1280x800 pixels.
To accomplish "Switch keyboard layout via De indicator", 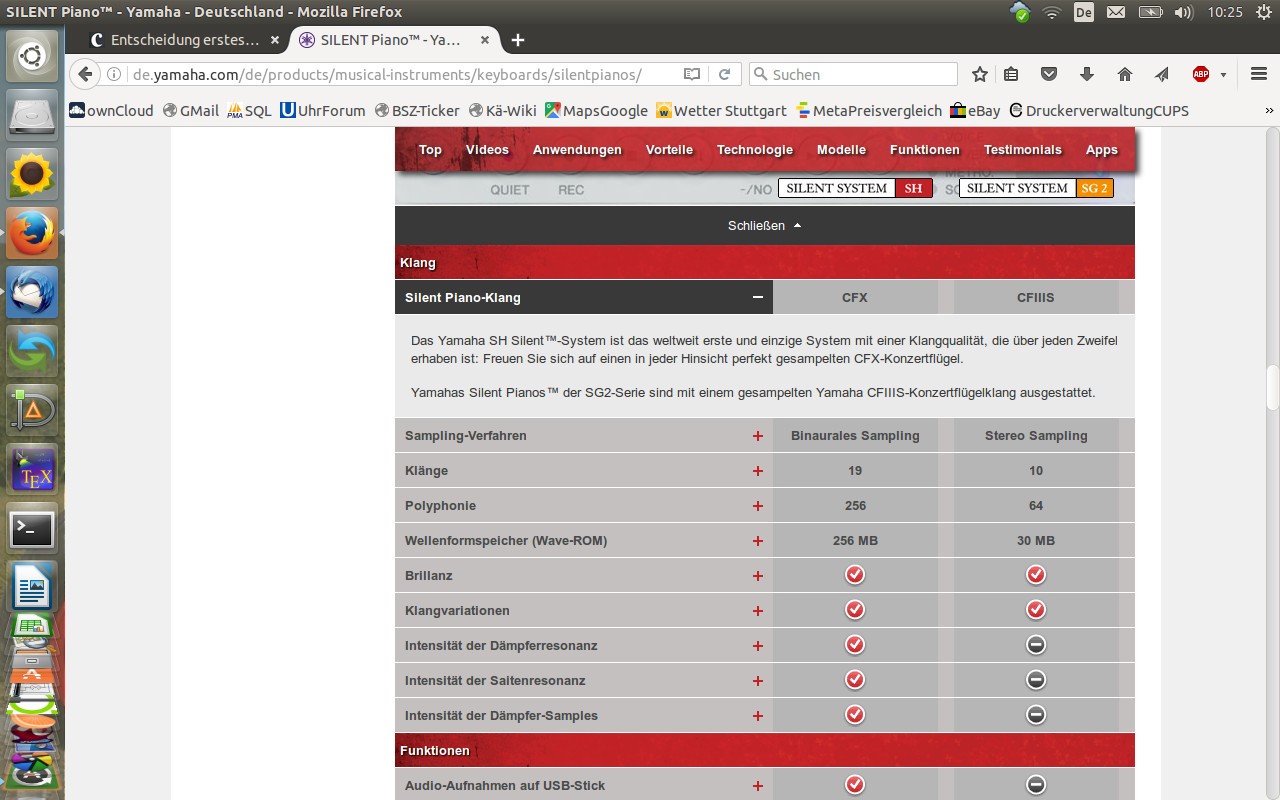I will pyautogui.click(x=1083, y=12).
